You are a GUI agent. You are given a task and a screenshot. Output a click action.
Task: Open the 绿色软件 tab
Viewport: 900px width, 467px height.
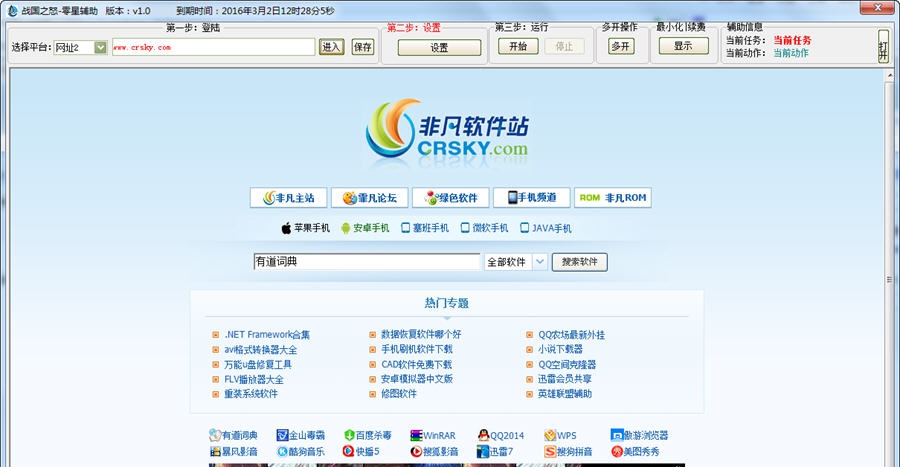(451, 198)
